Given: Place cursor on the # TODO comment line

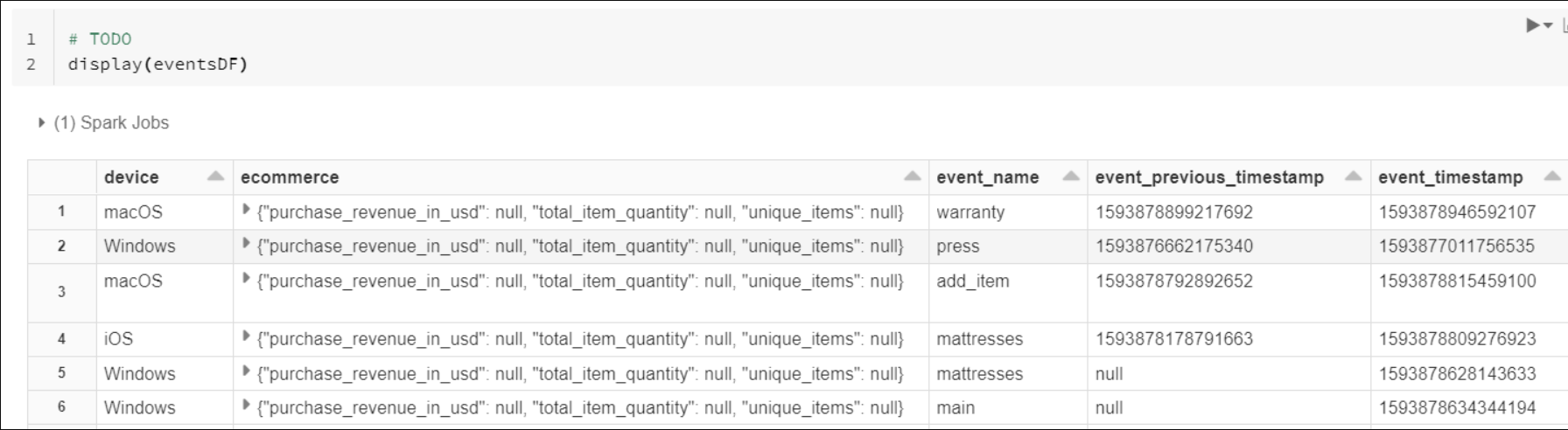Looking at the screenshot, I should [100, 38].
